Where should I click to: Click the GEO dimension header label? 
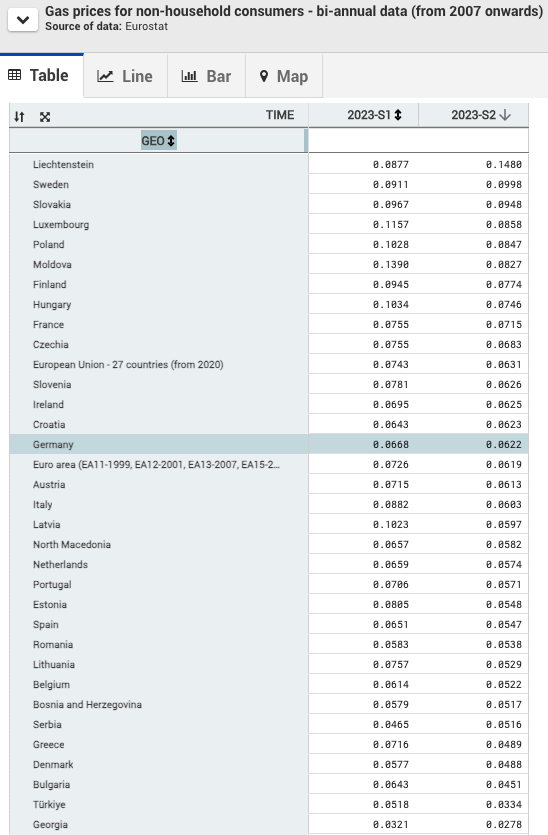153,141
